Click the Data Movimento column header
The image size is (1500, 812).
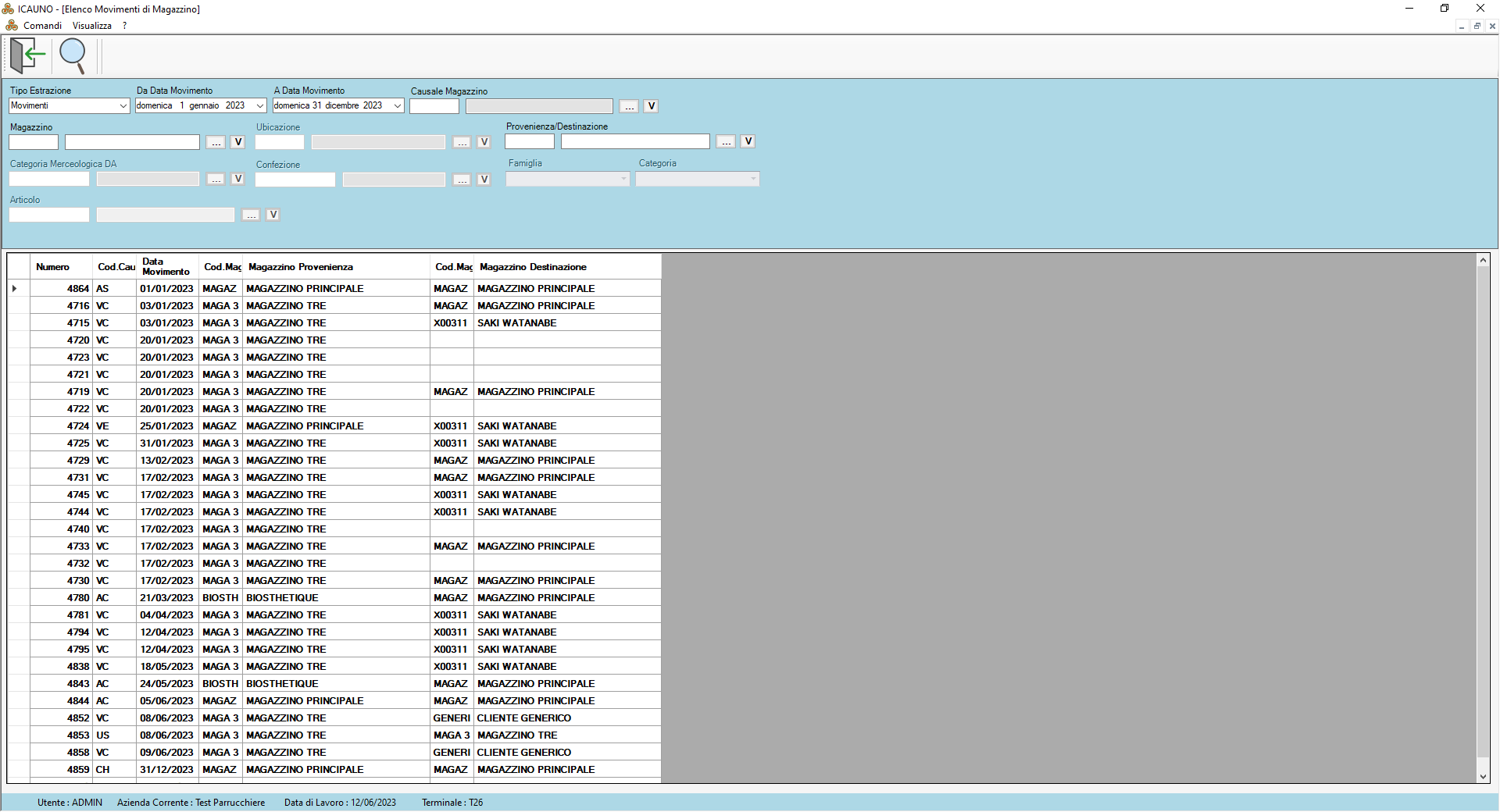click(x=166, y=267)
